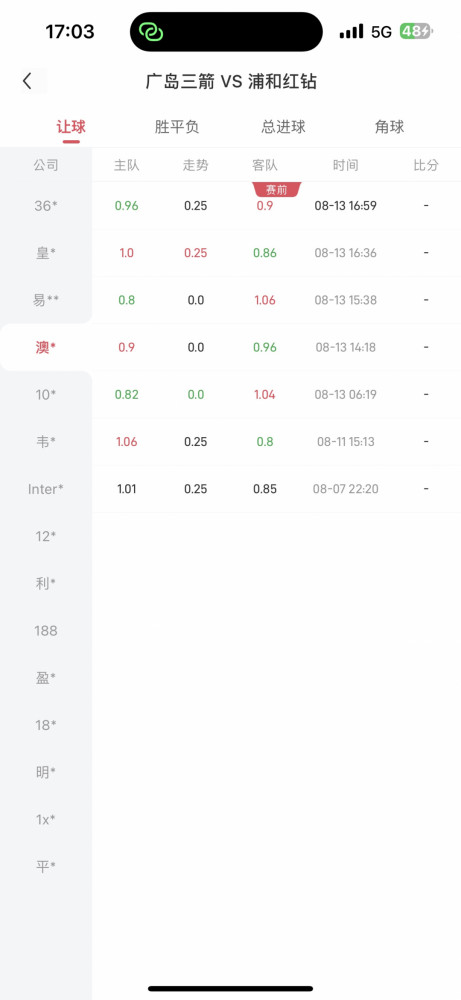Pick 1x* from the company list

(x=46, y=820)
